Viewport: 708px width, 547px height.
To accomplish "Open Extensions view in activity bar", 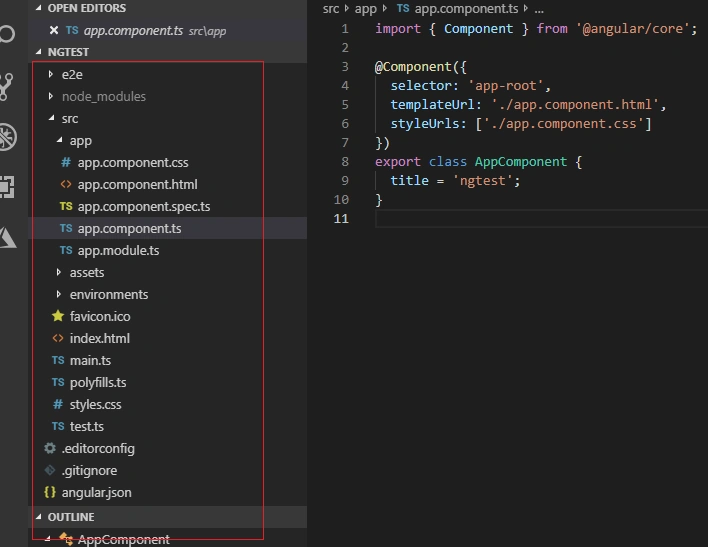I will pyautogui.click(x=7, y=187).
